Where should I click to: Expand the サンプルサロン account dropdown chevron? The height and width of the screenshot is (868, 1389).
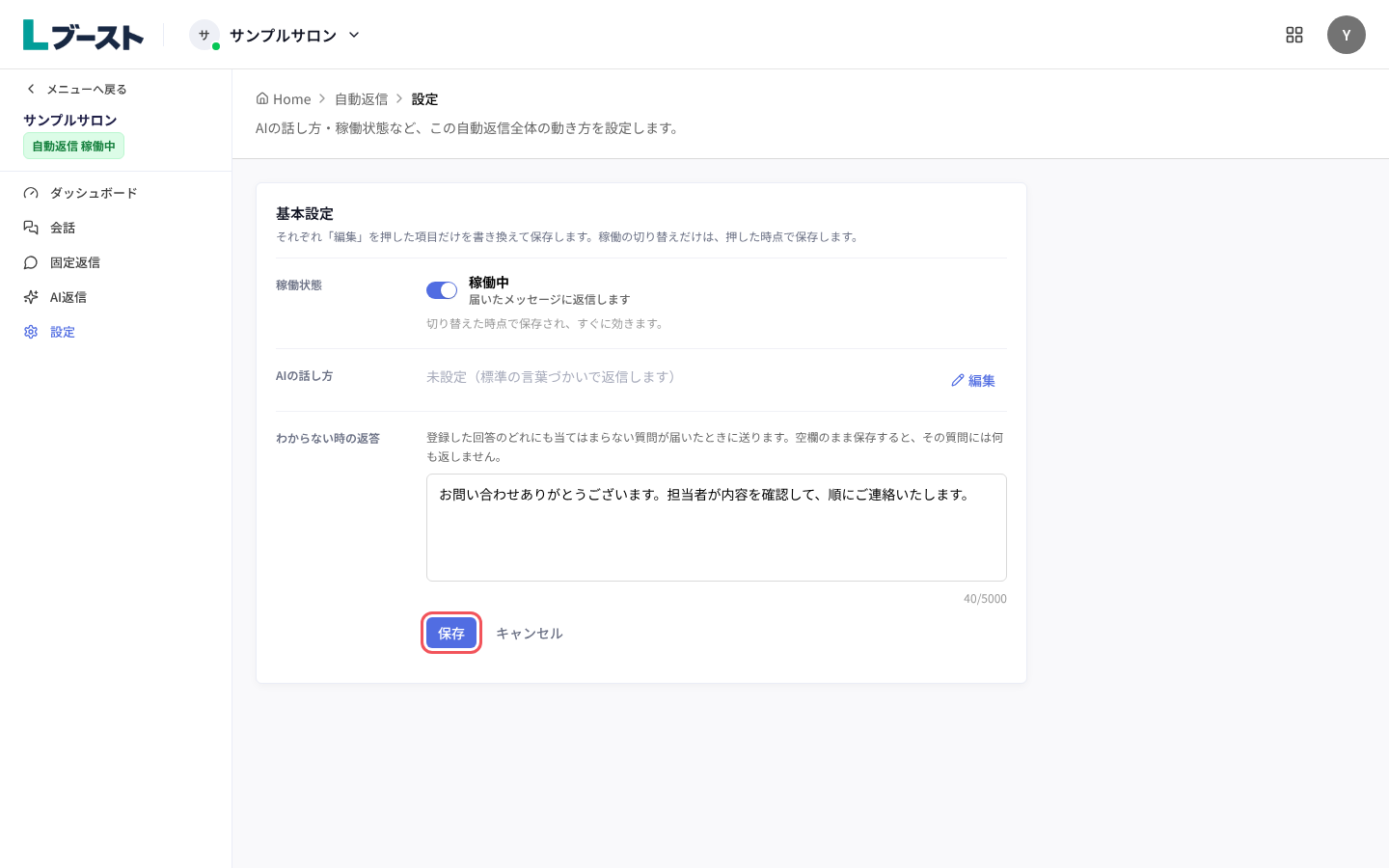click(354, 35)
